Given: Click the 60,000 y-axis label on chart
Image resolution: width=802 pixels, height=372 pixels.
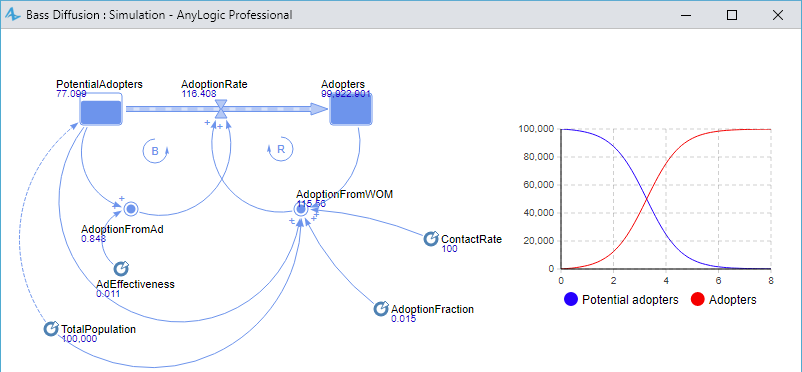Looking at the screenshot, I should [538, 185].
